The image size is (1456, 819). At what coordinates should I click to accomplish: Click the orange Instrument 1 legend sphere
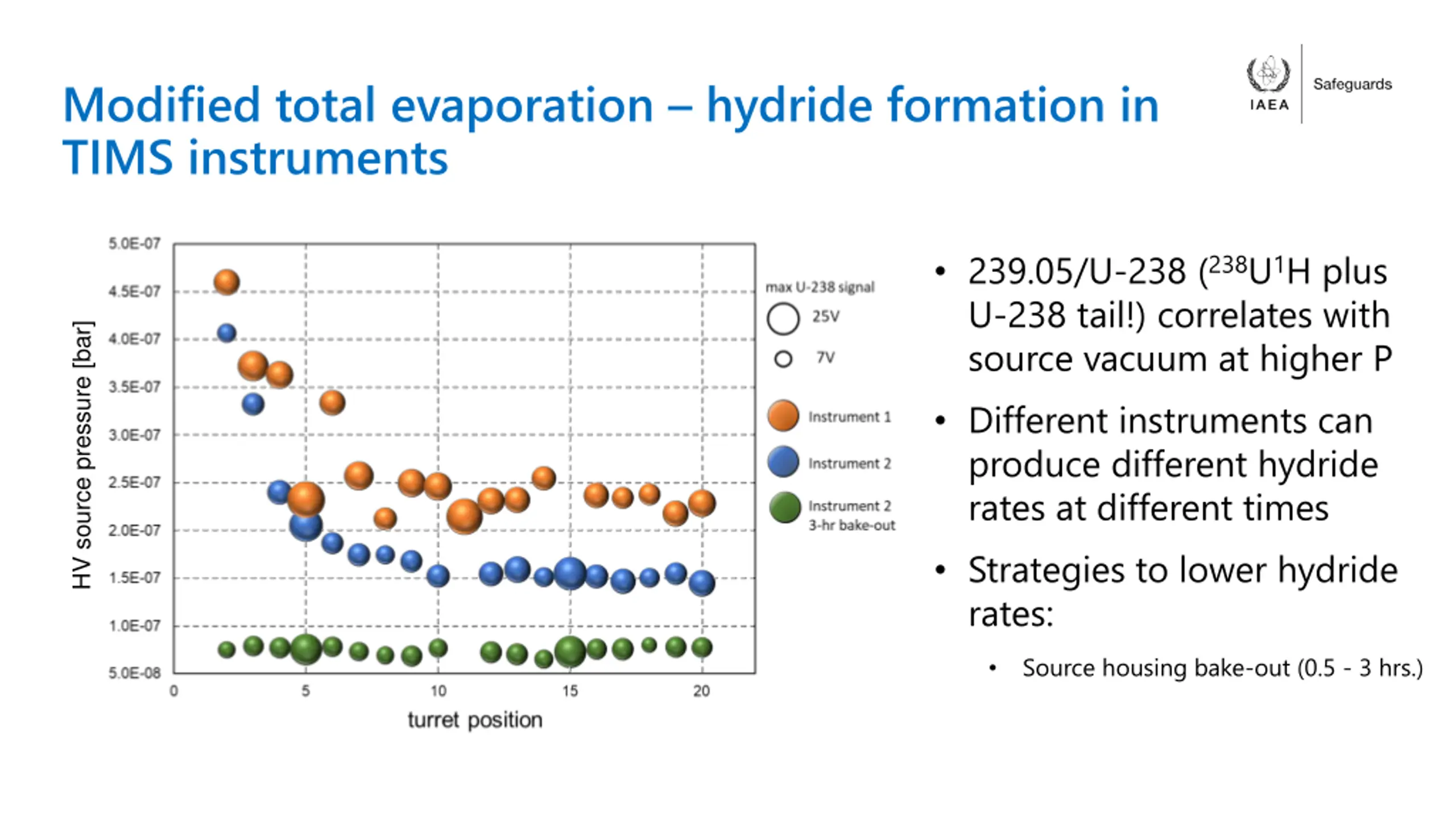click(x=783, y=415)
